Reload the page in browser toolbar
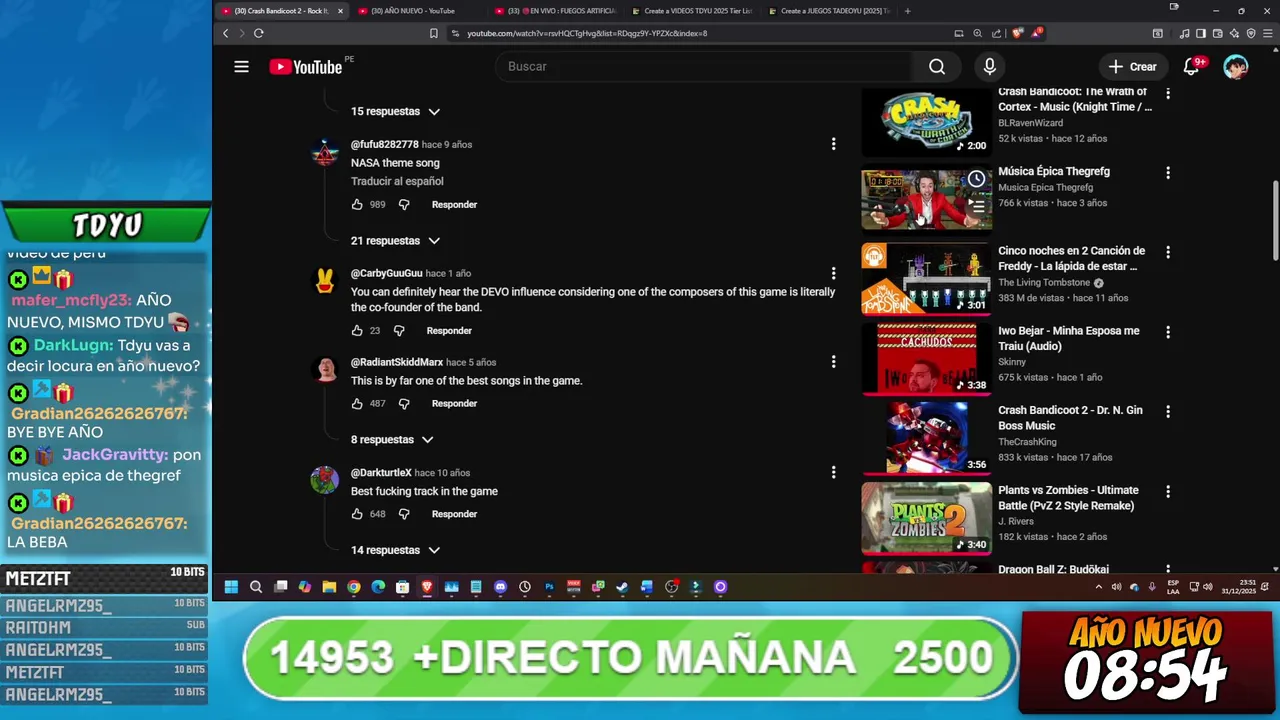The height and width of the screenshot is (720, 1280). point(258,33)
